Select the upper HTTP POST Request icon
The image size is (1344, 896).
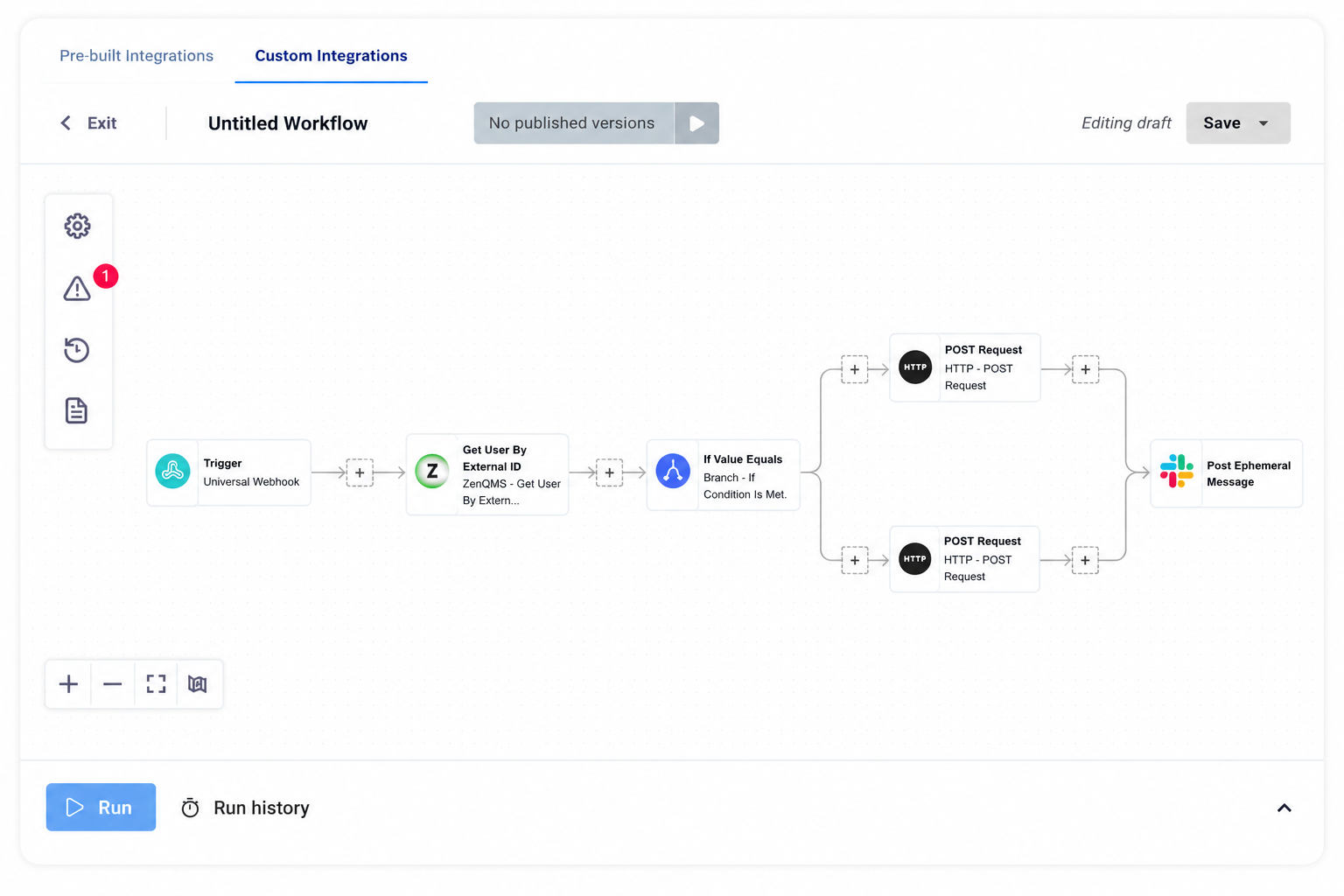915,367
